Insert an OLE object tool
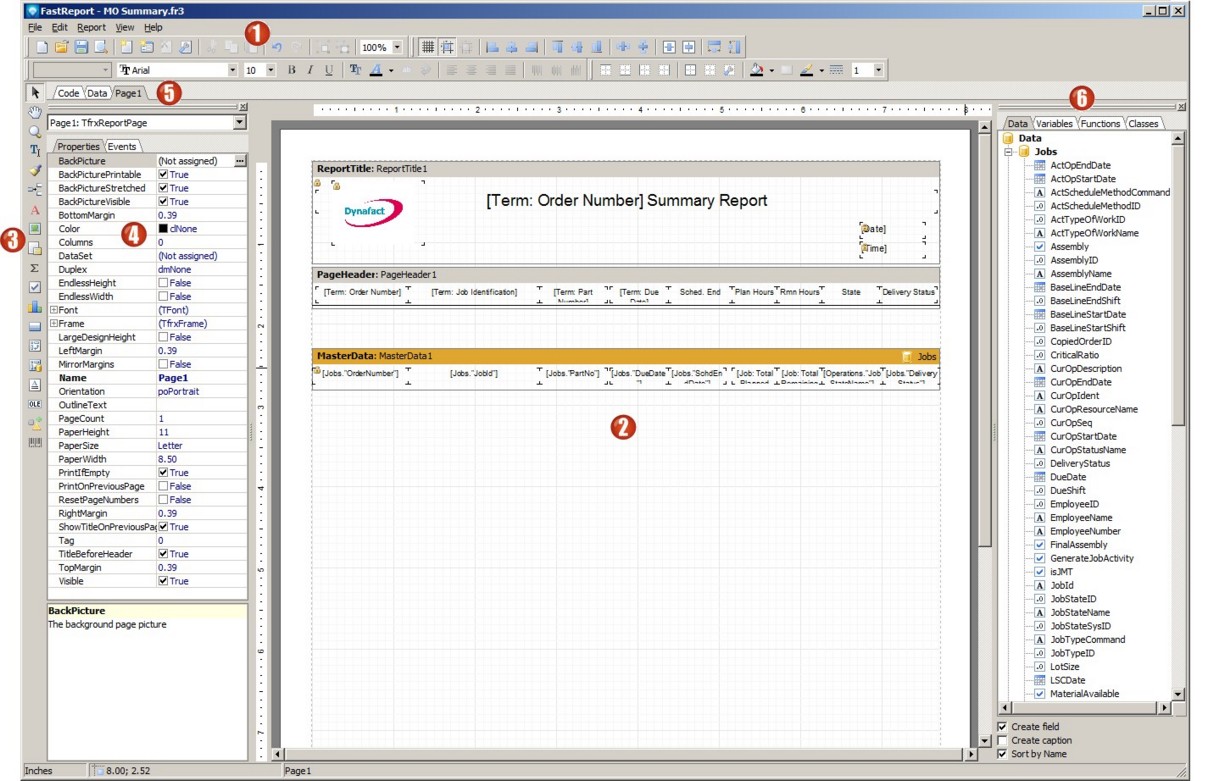The image size is (1214, 781). [35, 404]
